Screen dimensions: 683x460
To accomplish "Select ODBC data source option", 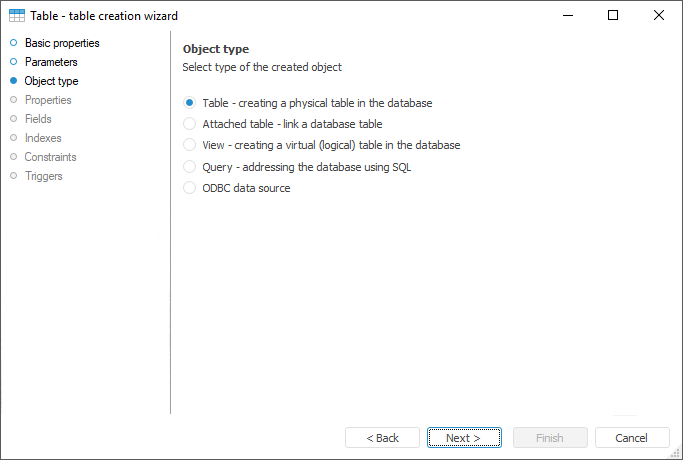I will [x=190, y=188].
